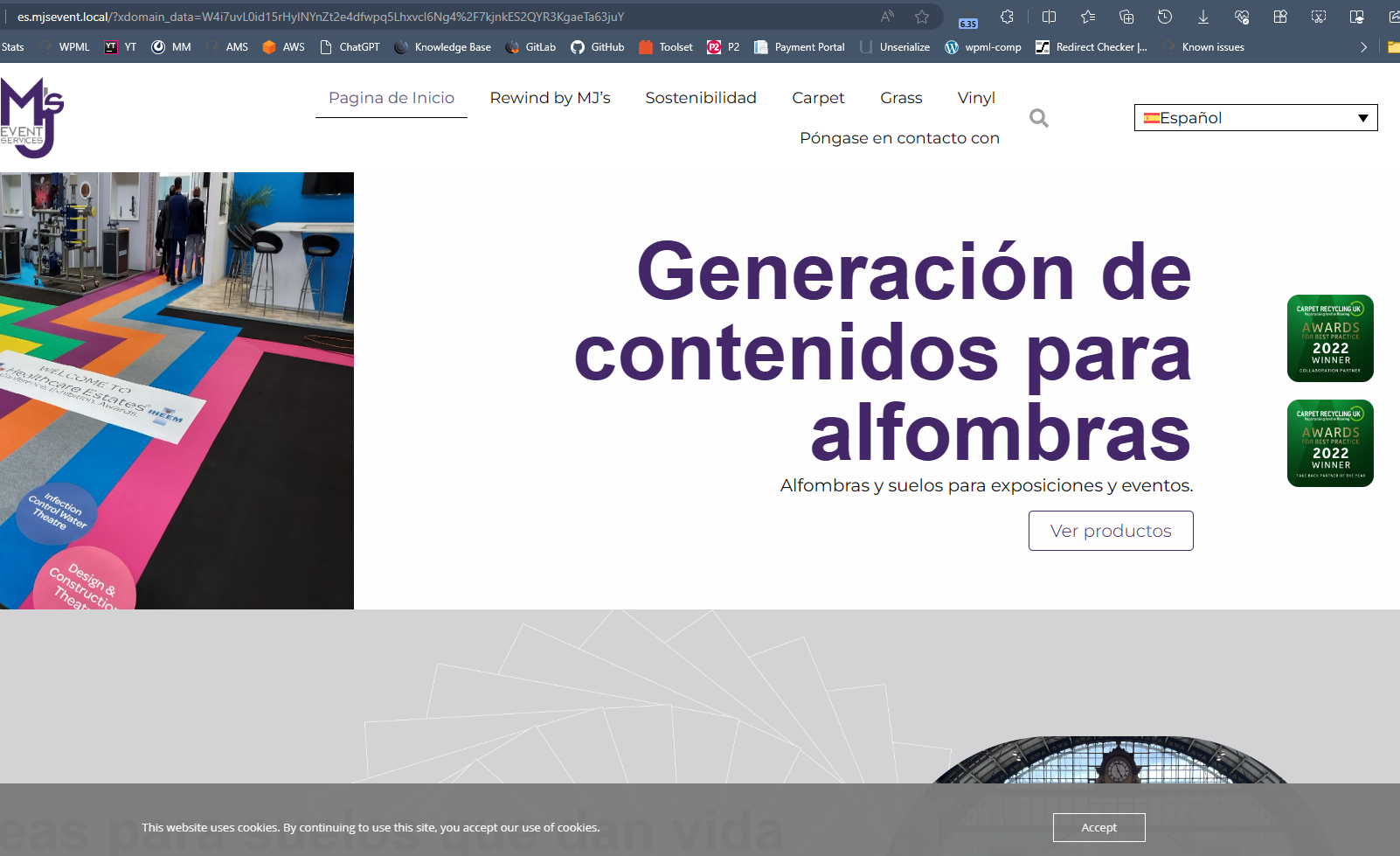
Task: Open Known issues bookmark
Action: pyautogui.click(x=1203, y=47)
